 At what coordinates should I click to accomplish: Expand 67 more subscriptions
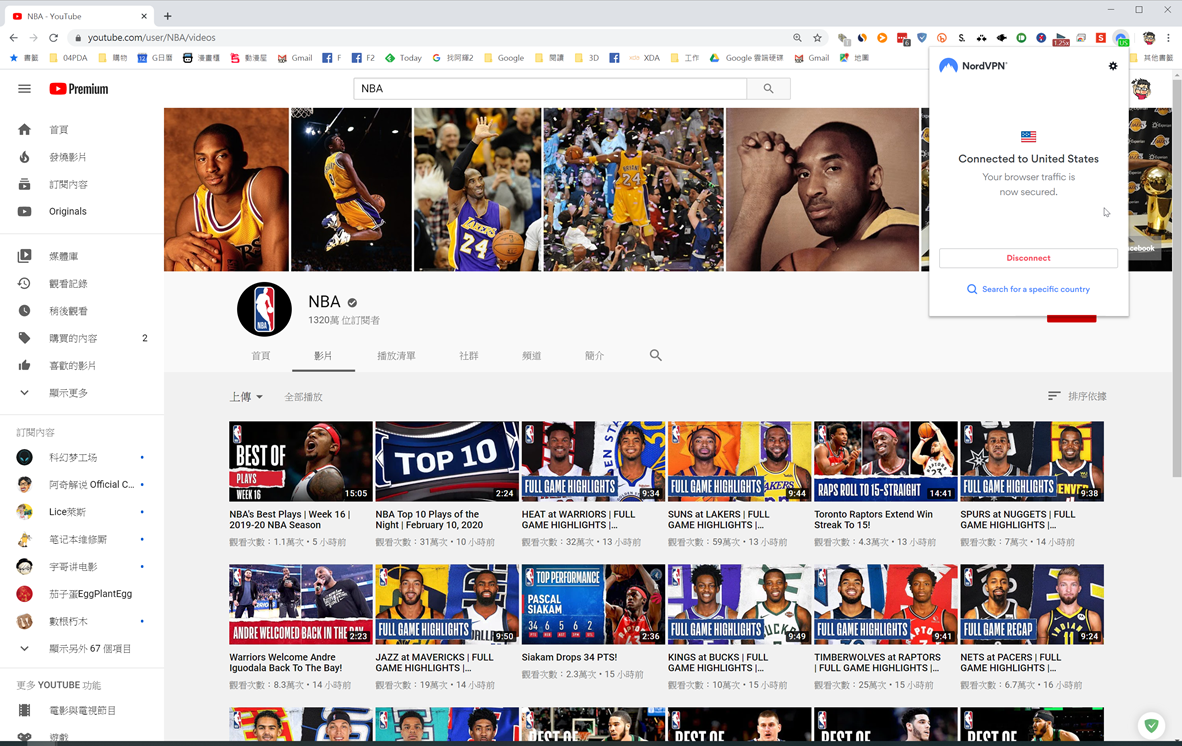tap(90, 649)
